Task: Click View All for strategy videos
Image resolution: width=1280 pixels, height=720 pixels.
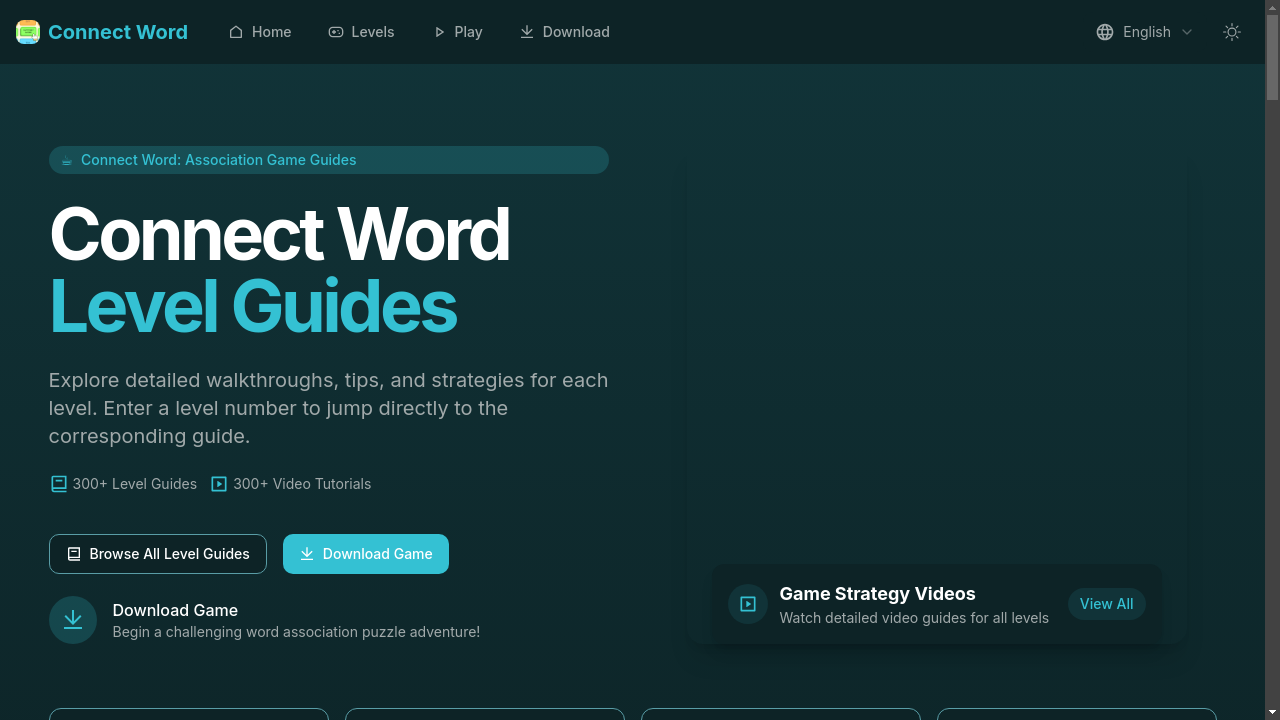Action: pos(1107,604)
